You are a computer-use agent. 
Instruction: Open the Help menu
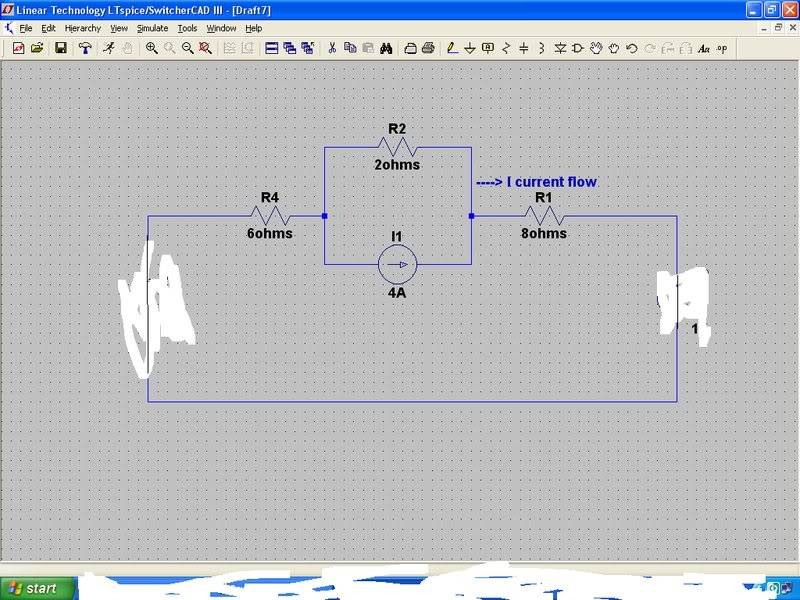[254, 29]
